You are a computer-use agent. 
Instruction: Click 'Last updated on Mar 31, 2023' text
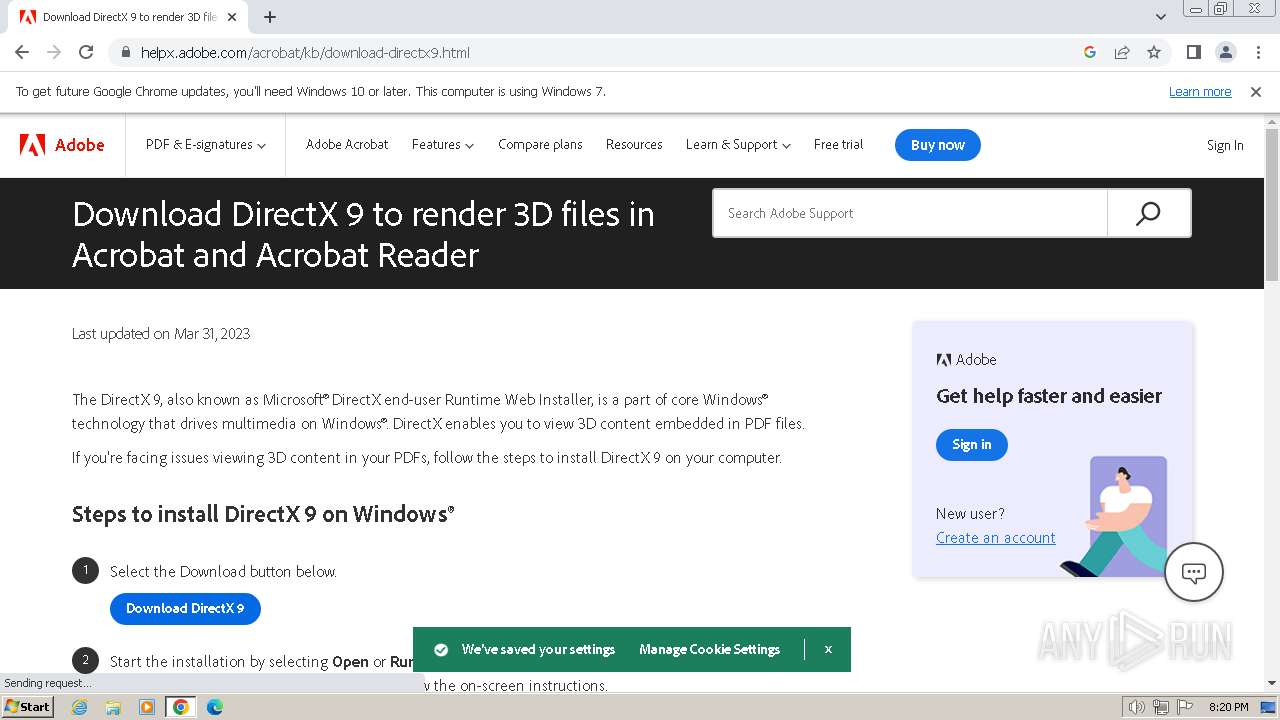[x=161, y=334]
